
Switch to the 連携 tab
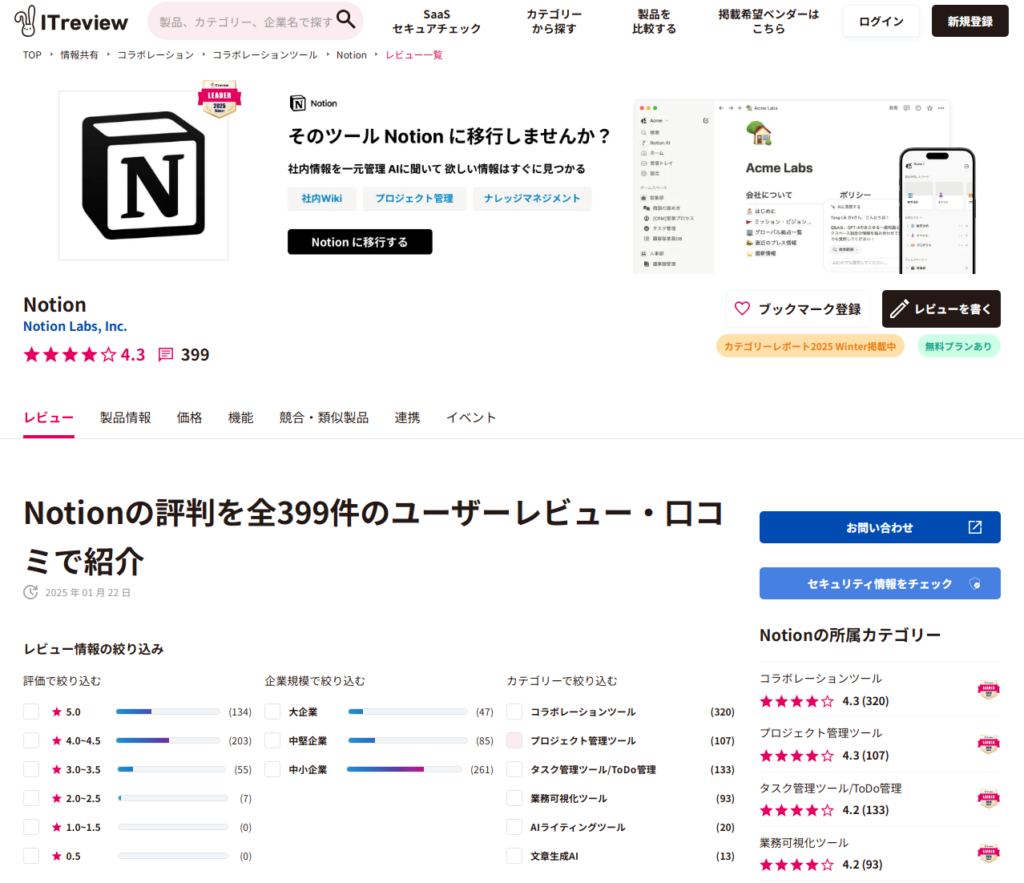coord(408,418)
